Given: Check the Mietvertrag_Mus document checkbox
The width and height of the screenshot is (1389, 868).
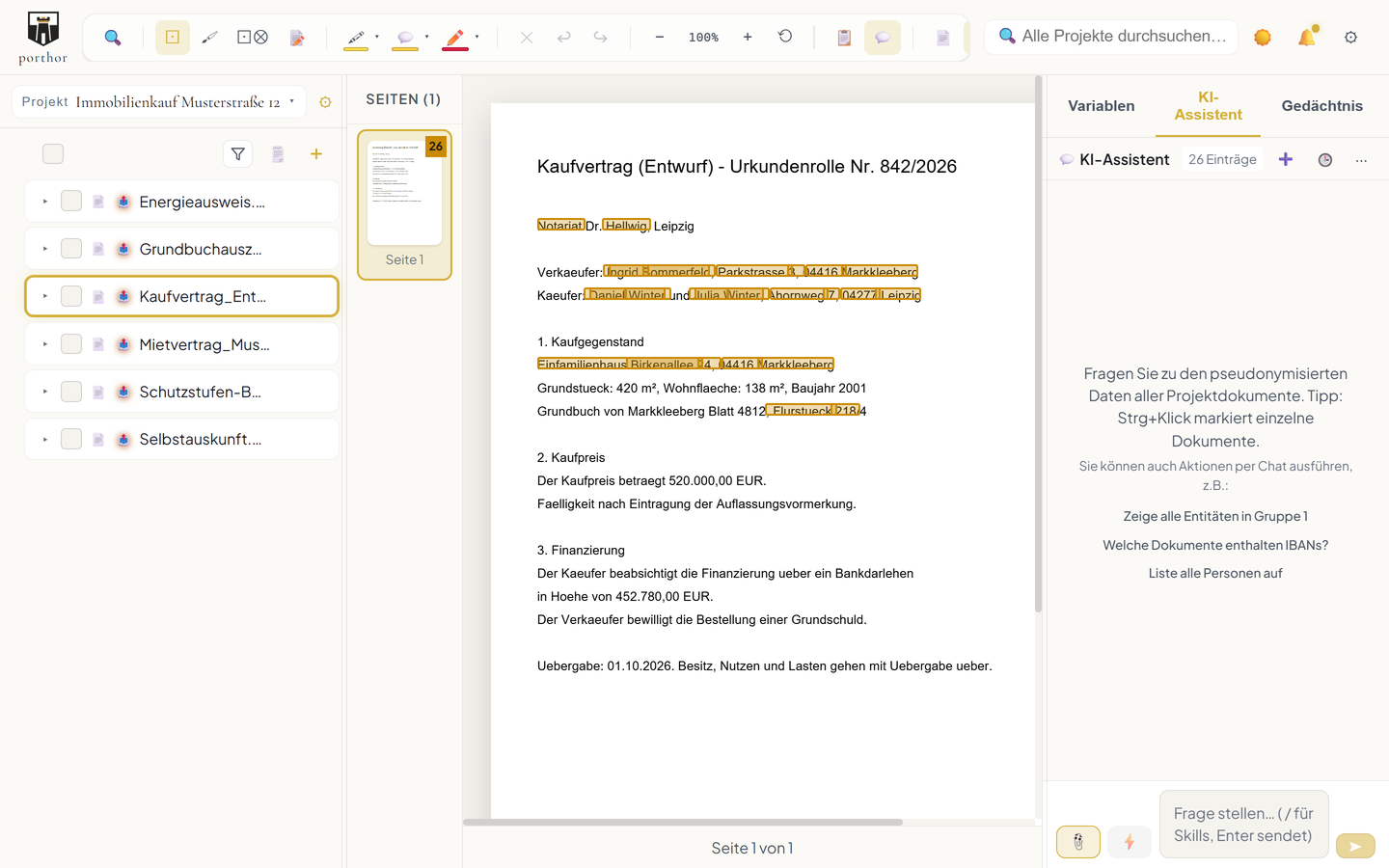Looking at the screenshot, I should click(71, 344).
